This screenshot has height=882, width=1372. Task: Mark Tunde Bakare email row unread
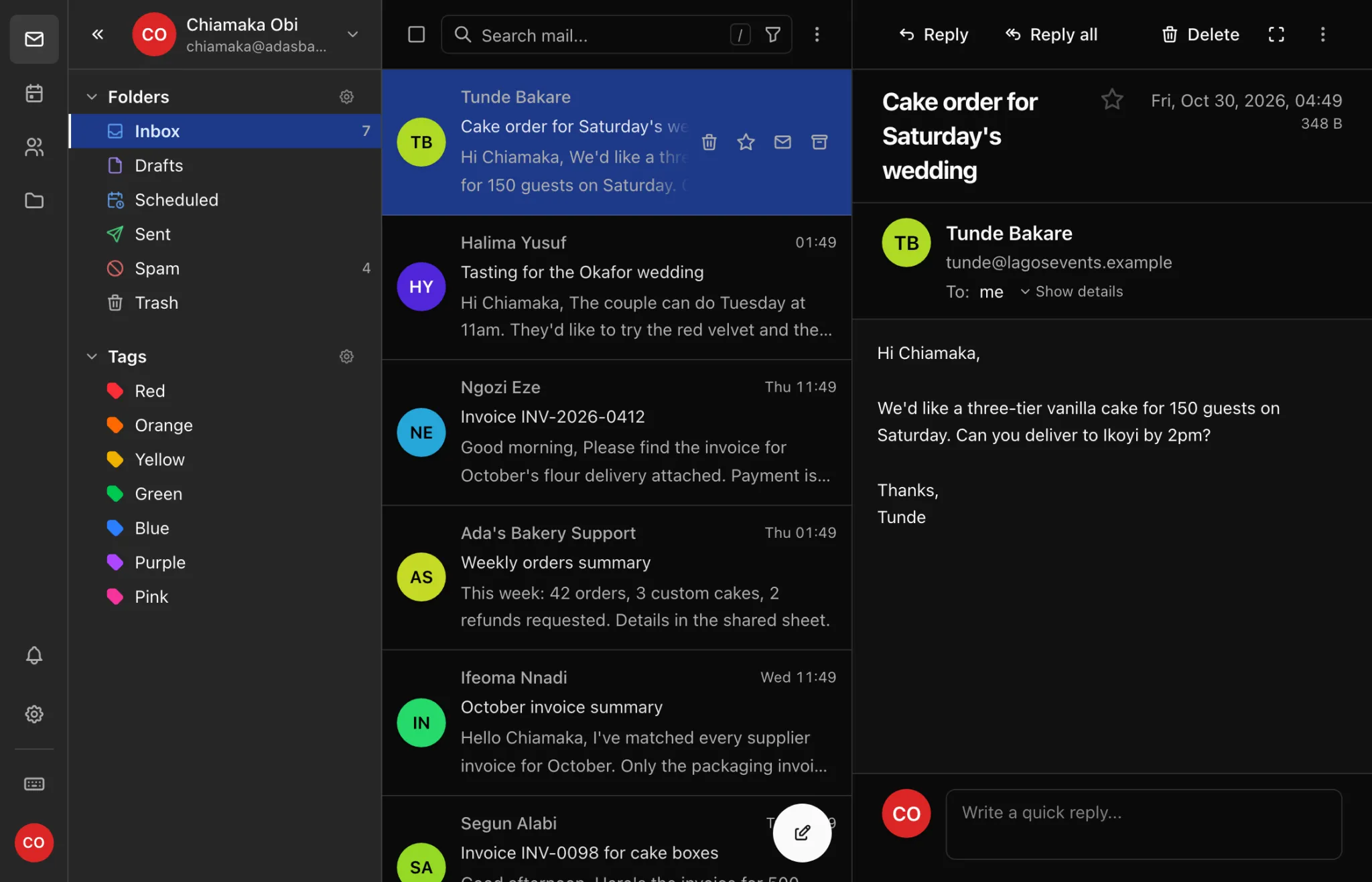[782, 142]
